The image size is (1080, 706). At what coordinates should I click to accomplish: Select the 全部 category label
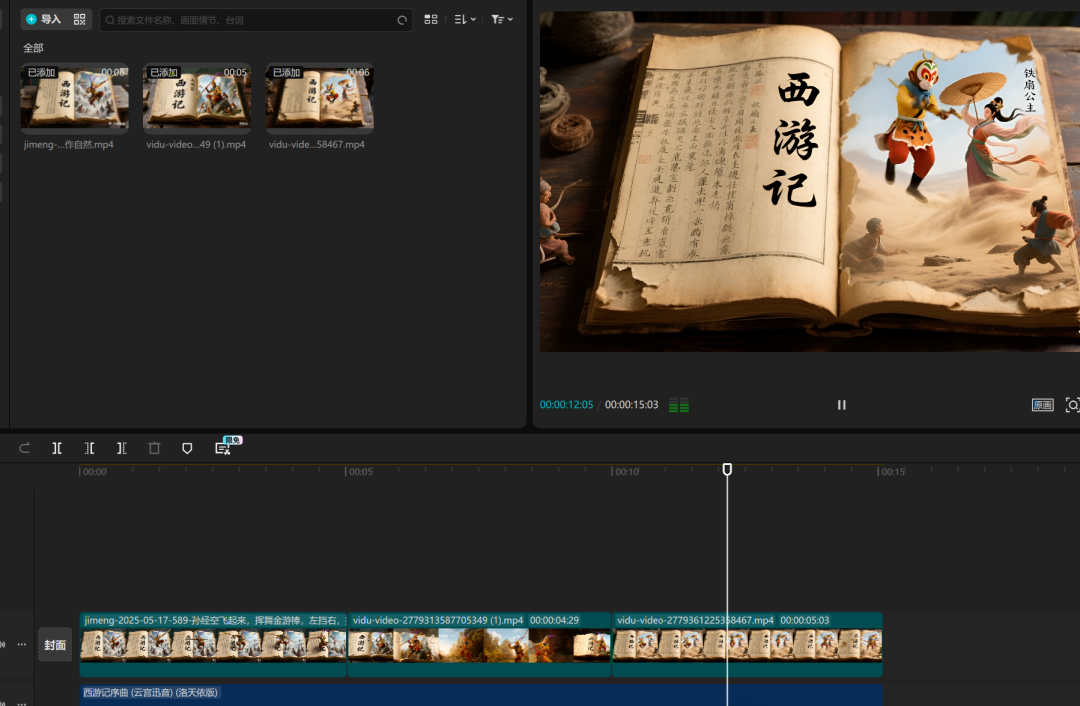coord(33,48)
